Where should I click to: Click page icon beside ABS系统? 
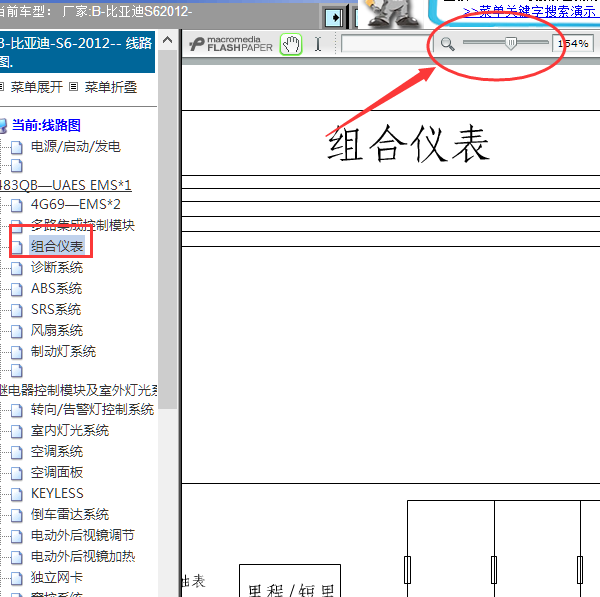(16, 290)
